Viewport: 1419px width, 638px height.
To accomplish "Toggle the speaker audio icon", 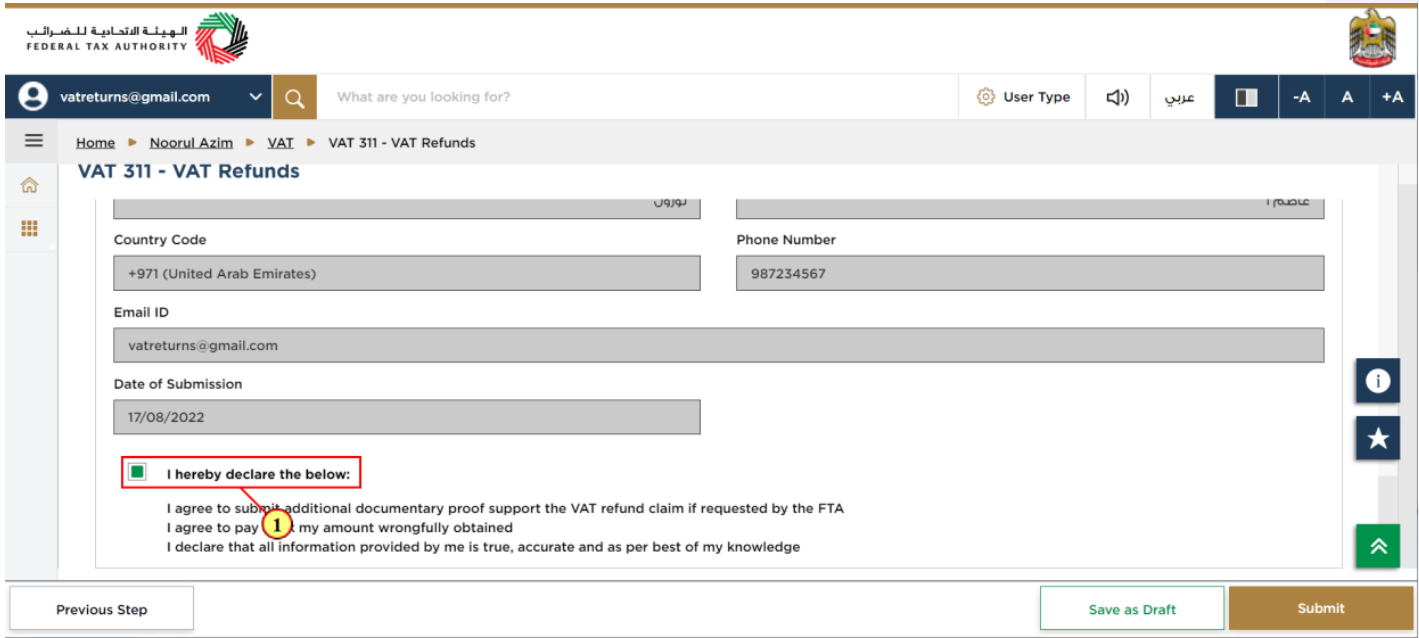I will 1117,97.
